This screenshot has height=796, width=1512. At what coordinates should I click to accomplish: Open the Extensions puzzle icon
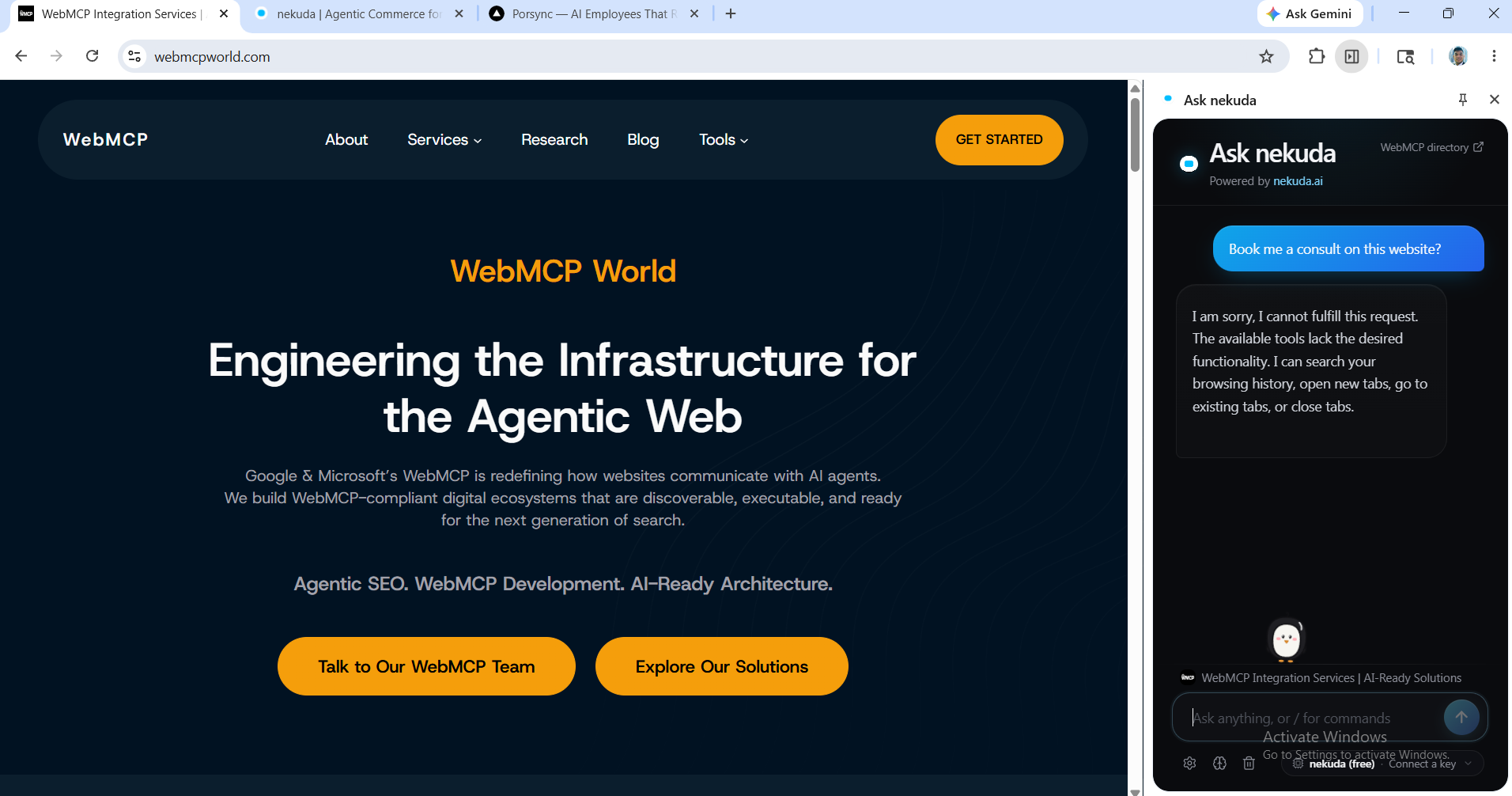(1316, 56)
